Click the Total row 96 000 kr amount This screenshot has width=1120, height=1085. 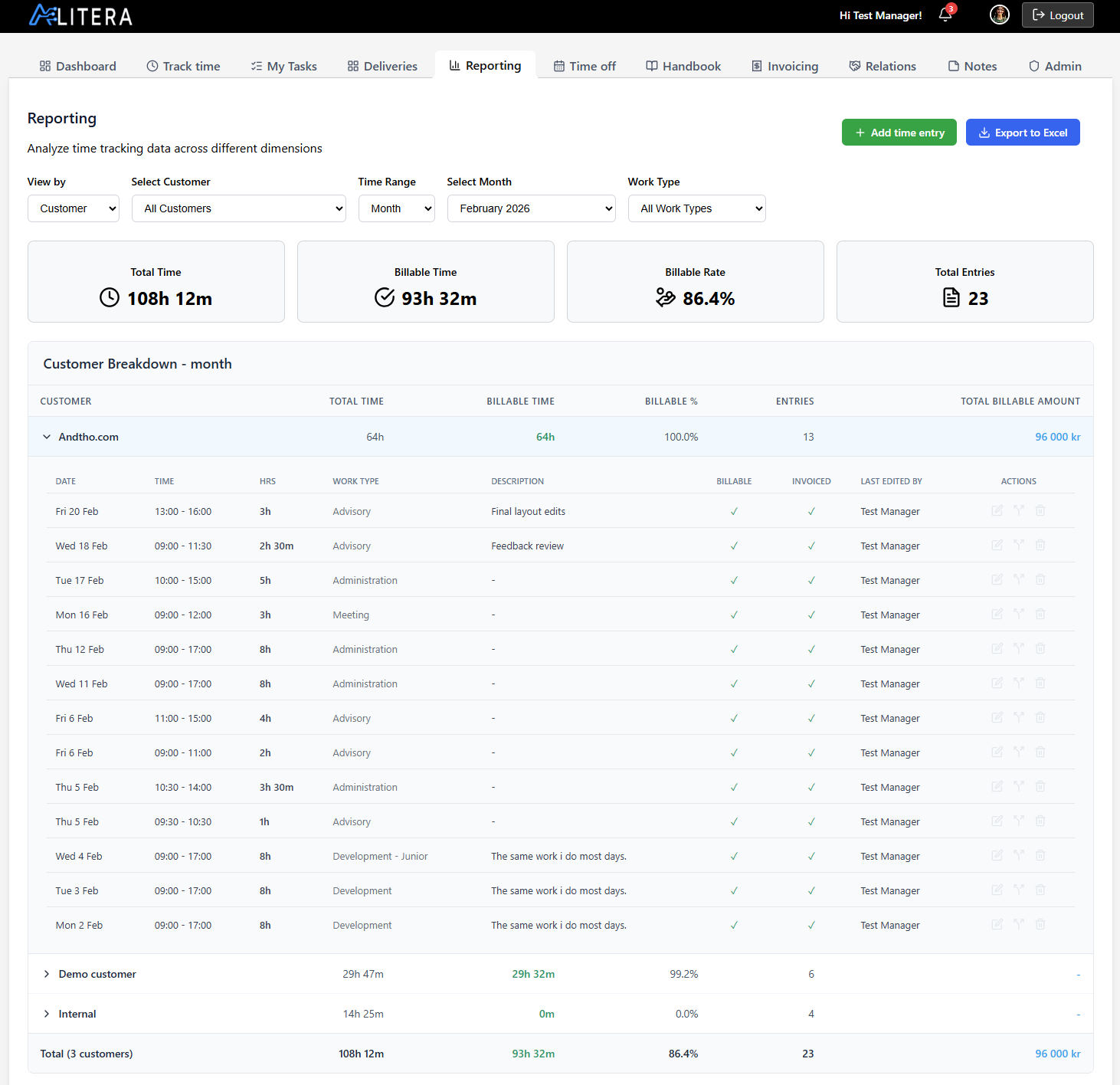(1057, 1054)
